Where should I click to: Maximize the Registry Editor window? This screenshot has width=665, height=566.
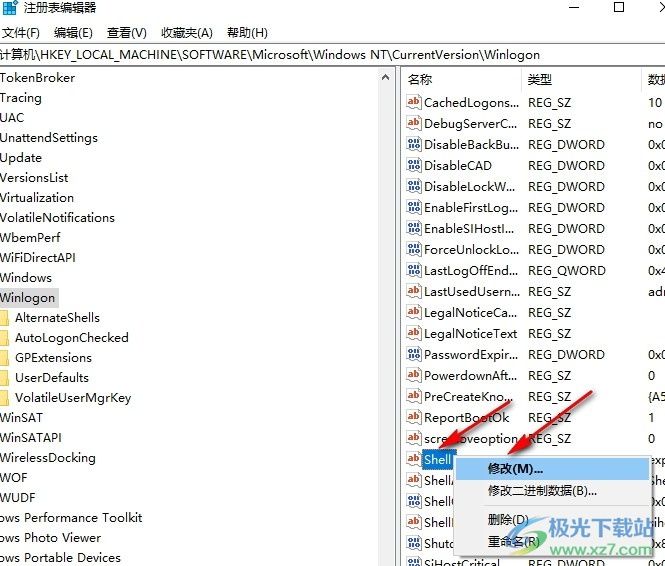pyautogui.click(x=619, y=7)
